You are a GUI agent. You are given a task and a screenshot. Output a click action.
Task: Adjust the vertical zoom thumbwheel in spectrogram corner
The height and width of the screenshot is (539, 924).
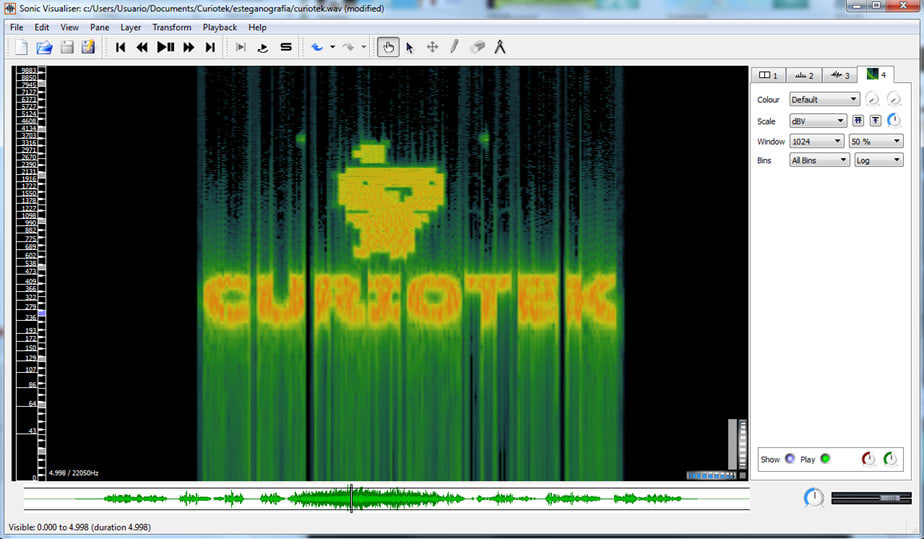742,444
